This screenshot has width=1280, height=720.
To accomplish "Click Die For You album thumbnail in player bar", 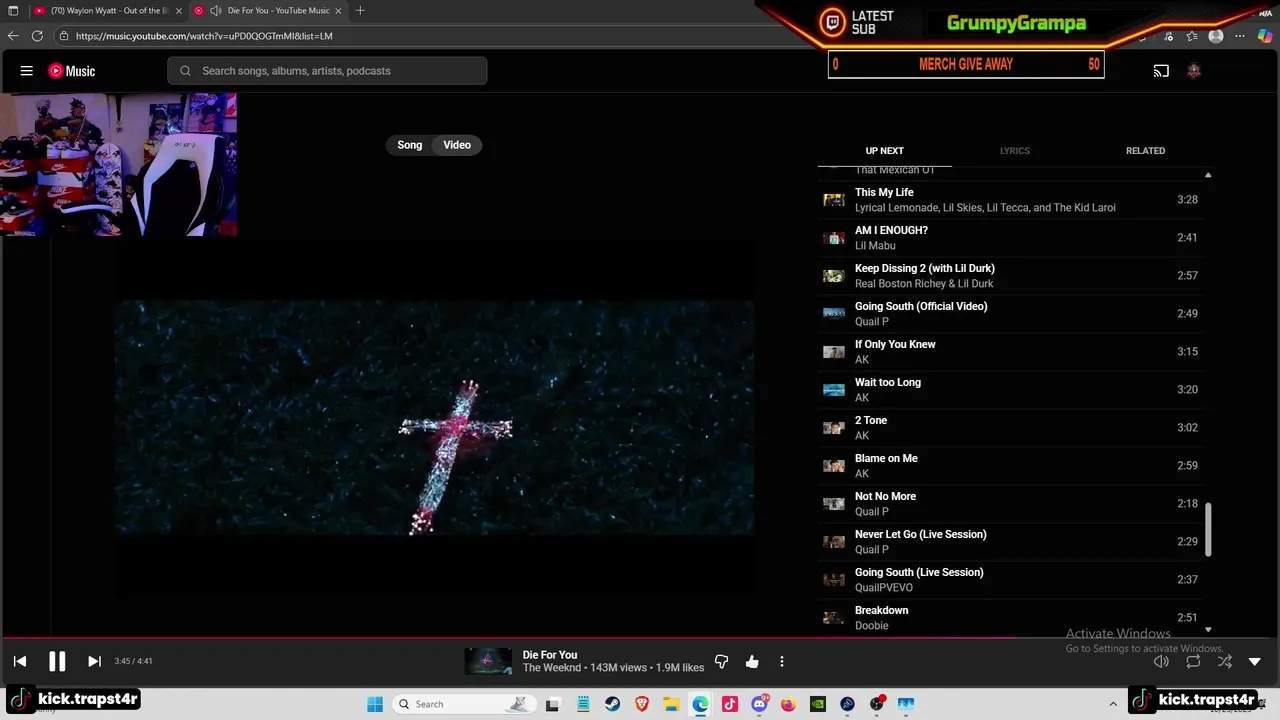I will click(488, 661).
